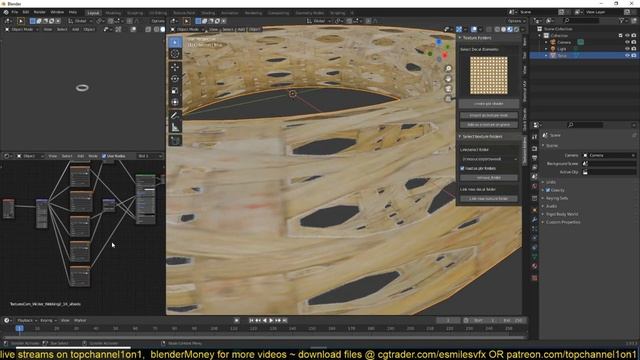The image size is (640, 360).
Task: Select the Cursor tool in viewport toolbar
Action: [175, 53]
